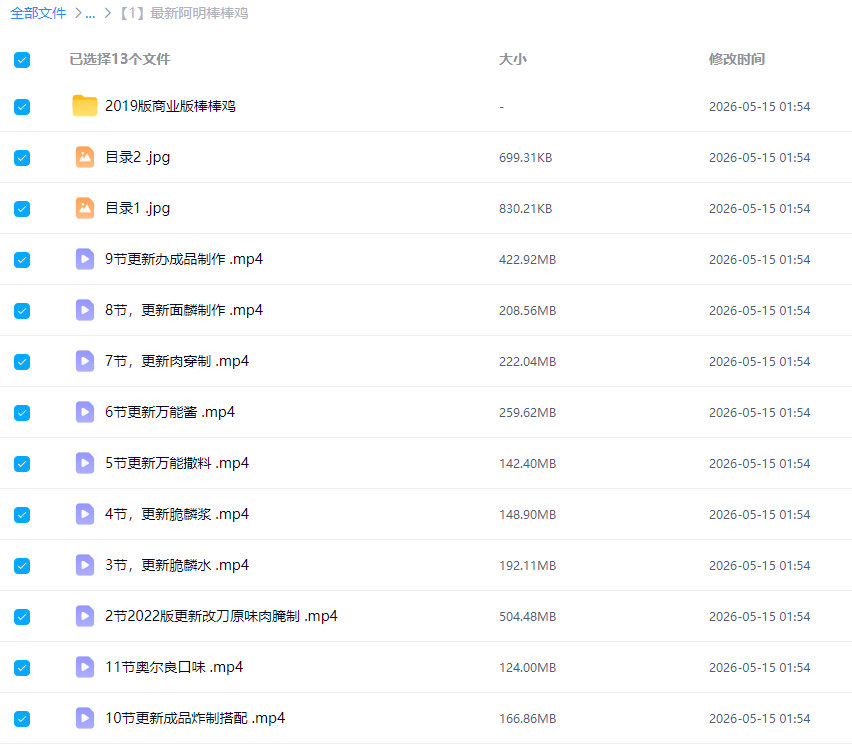This screenshot has width=852, height=750.
Task: Open file 11节奥尔良口味 .mp4
Action: pyautogui.click(x=174, y=667)
